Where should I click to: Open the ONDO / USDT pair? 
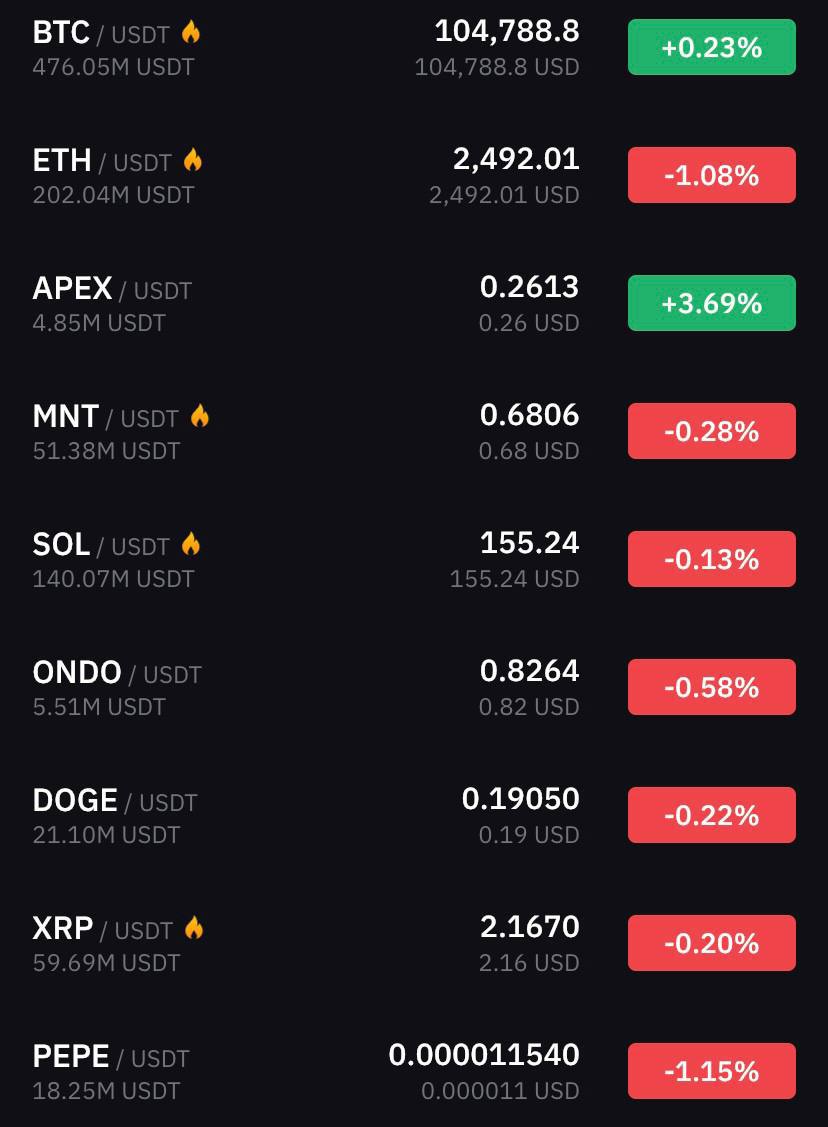tap(116, 673)
